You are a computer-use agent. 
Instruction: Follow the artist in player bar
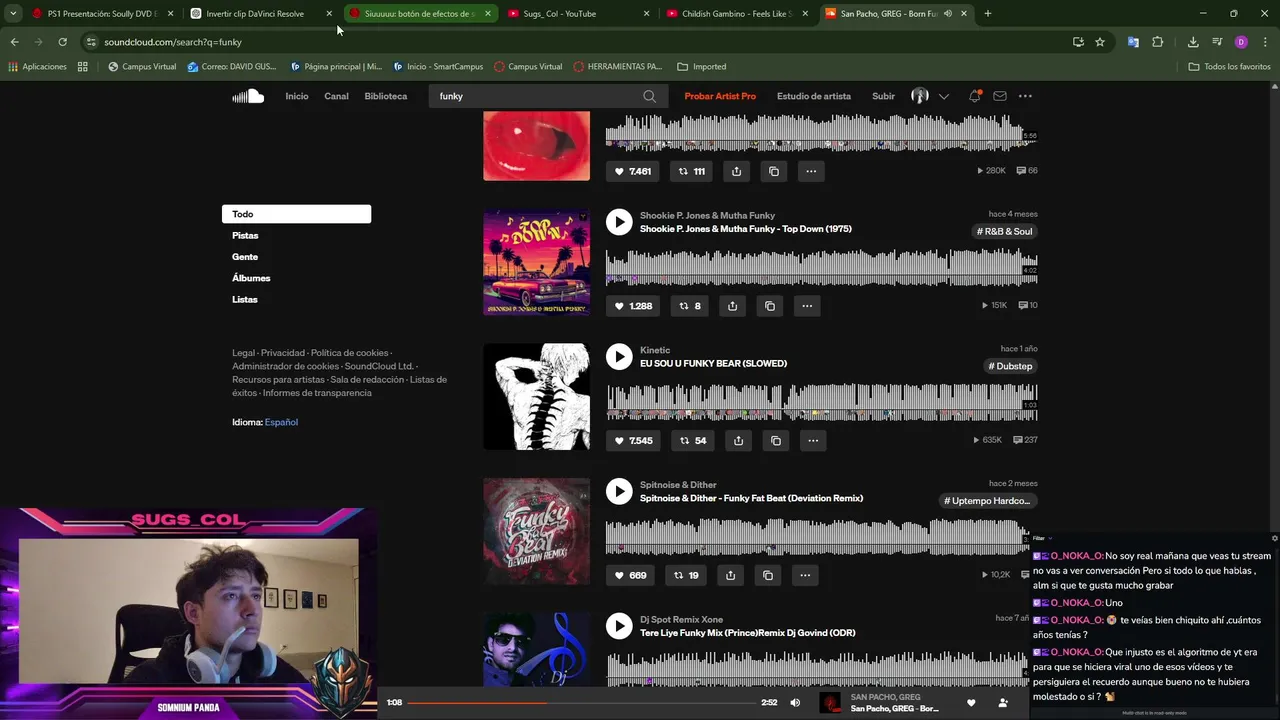click(1003, 702)
